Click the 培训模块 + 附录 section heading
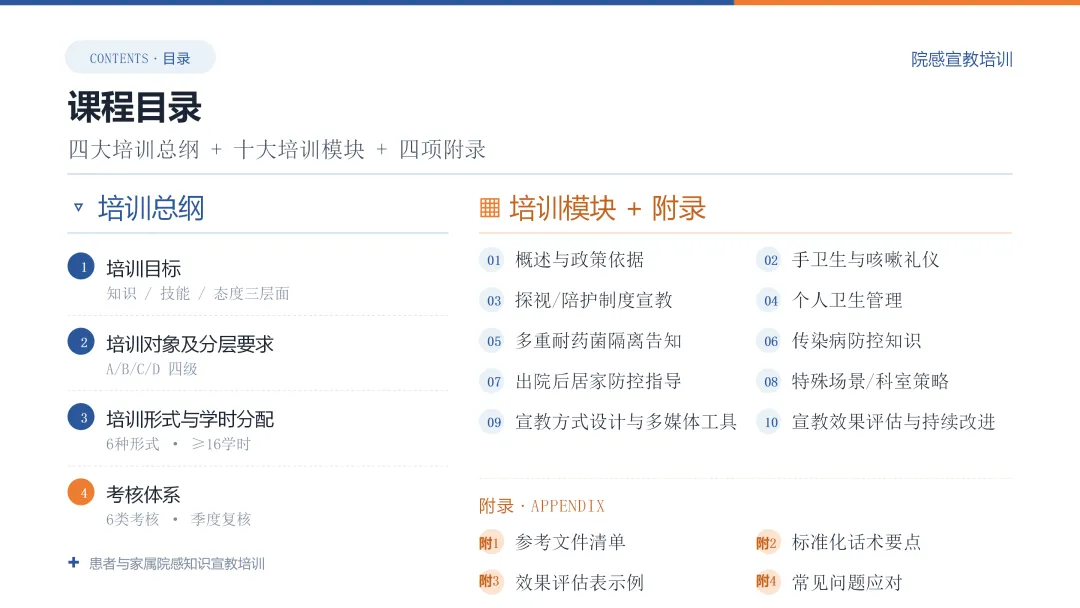 coord(608,208)
